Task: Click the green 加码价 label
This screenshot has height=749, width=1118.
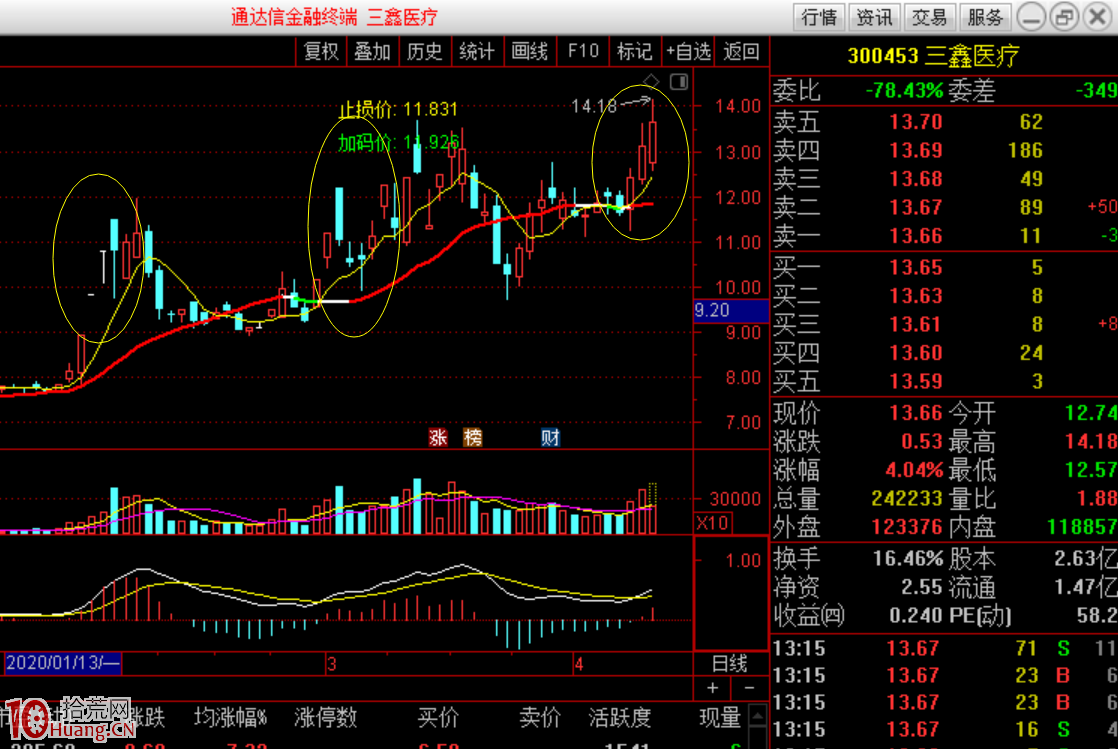Action: coord(398,143)
